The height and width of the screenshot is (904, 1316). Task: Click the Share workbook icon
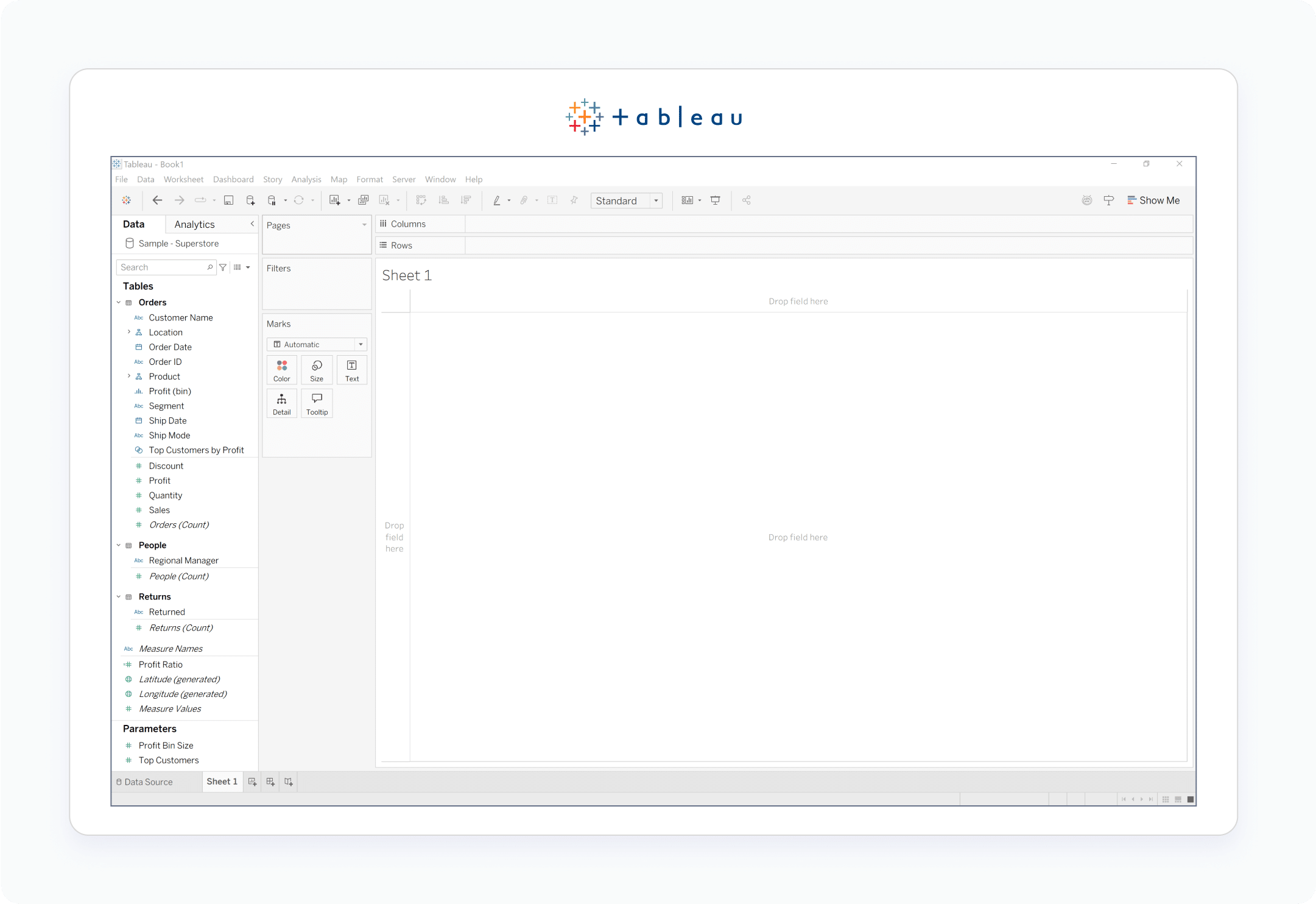coord(747,200)
